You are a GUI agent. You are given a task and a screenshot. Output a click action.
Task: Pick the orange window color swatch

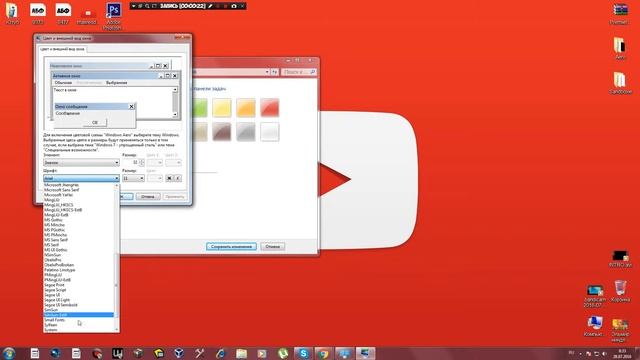[x=246, y=108]
